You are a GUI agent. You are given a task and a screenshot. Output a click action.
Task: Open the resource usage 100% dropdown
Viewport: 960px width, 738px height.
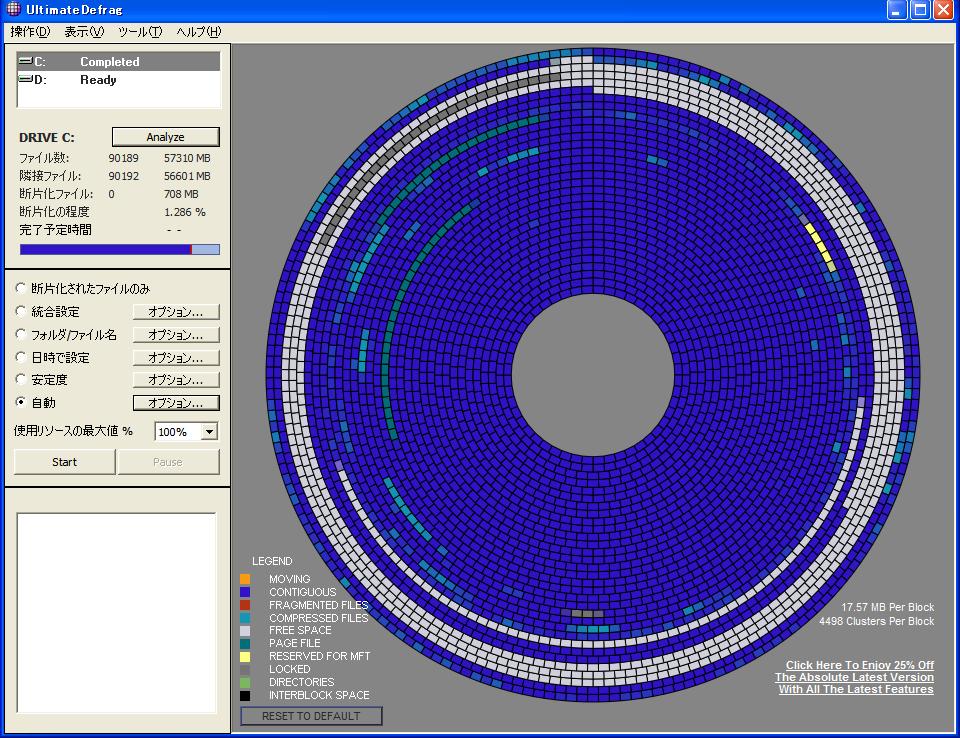tap(209, 432)
